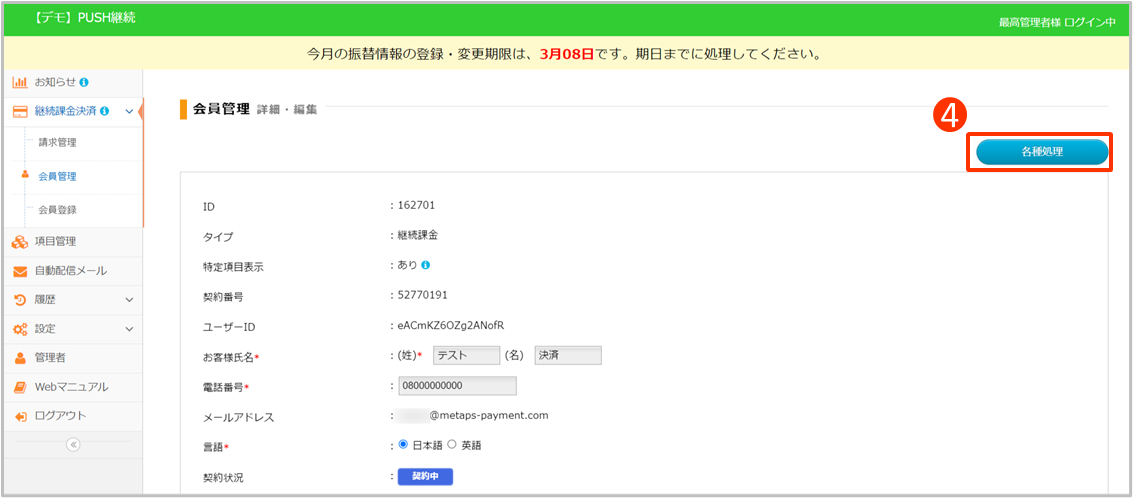Click the お知らせ bar chart icon
Viewport: 1133px width, 498px height.
pos(20,82)
